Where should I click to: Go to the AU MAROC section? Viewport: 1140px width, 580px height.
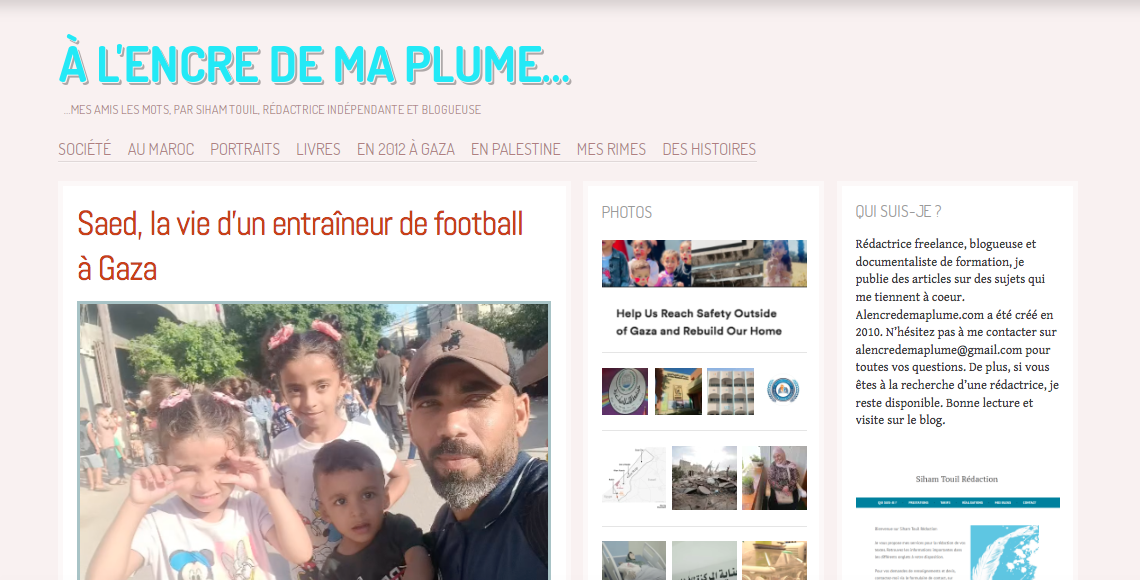point(161,149)
